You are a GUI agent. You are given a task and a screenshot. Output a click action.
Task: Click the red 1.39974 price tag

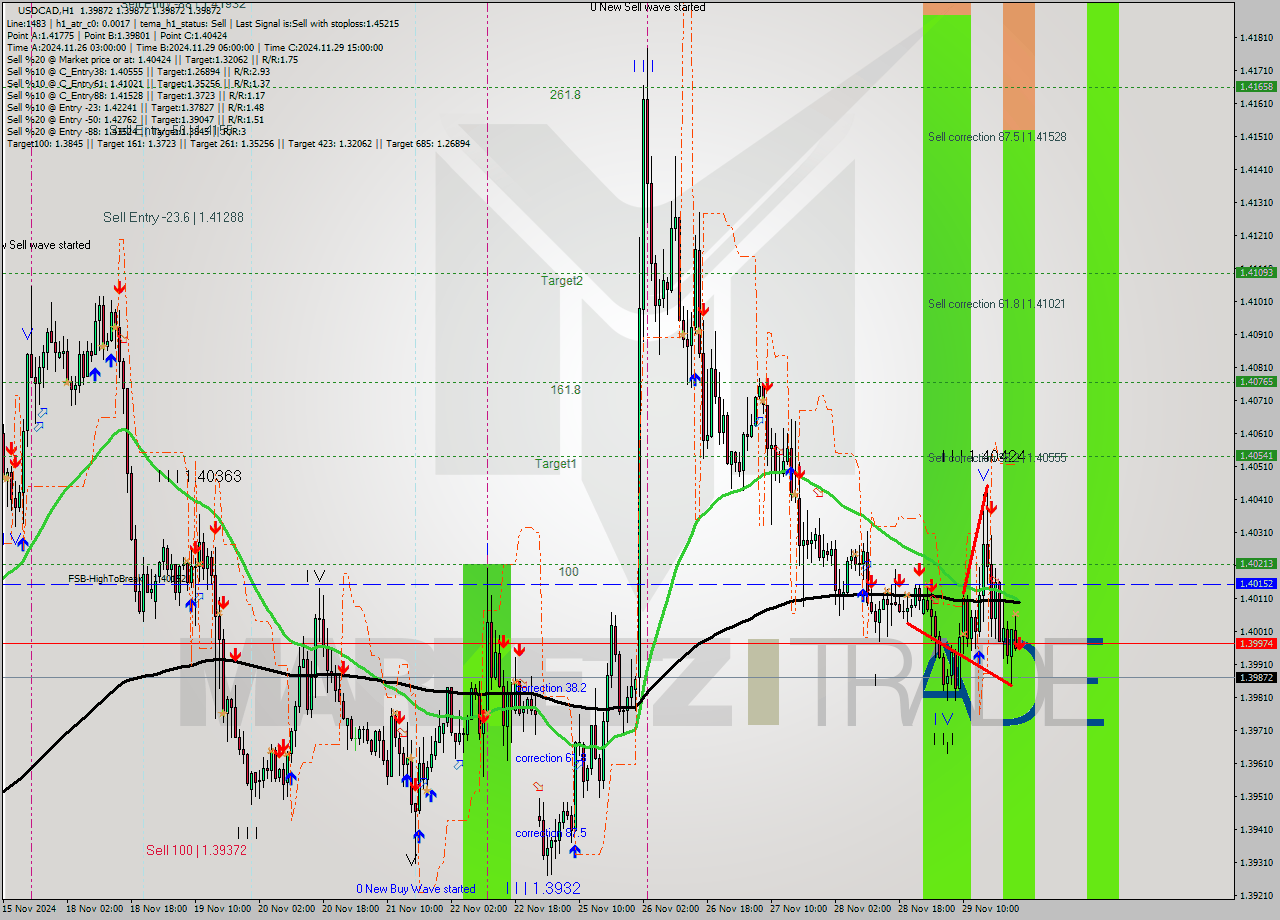pyautogui.click(x=1256, y=643)
